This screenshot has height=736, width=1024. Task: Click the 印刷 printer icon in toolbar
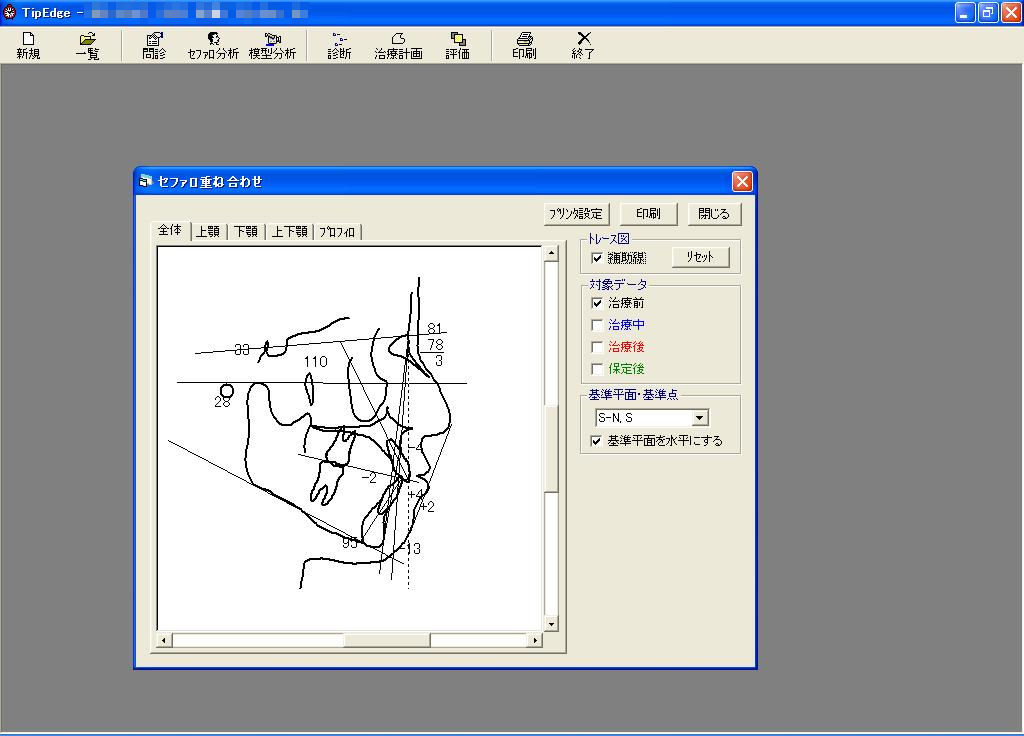(x=524, y=45)
